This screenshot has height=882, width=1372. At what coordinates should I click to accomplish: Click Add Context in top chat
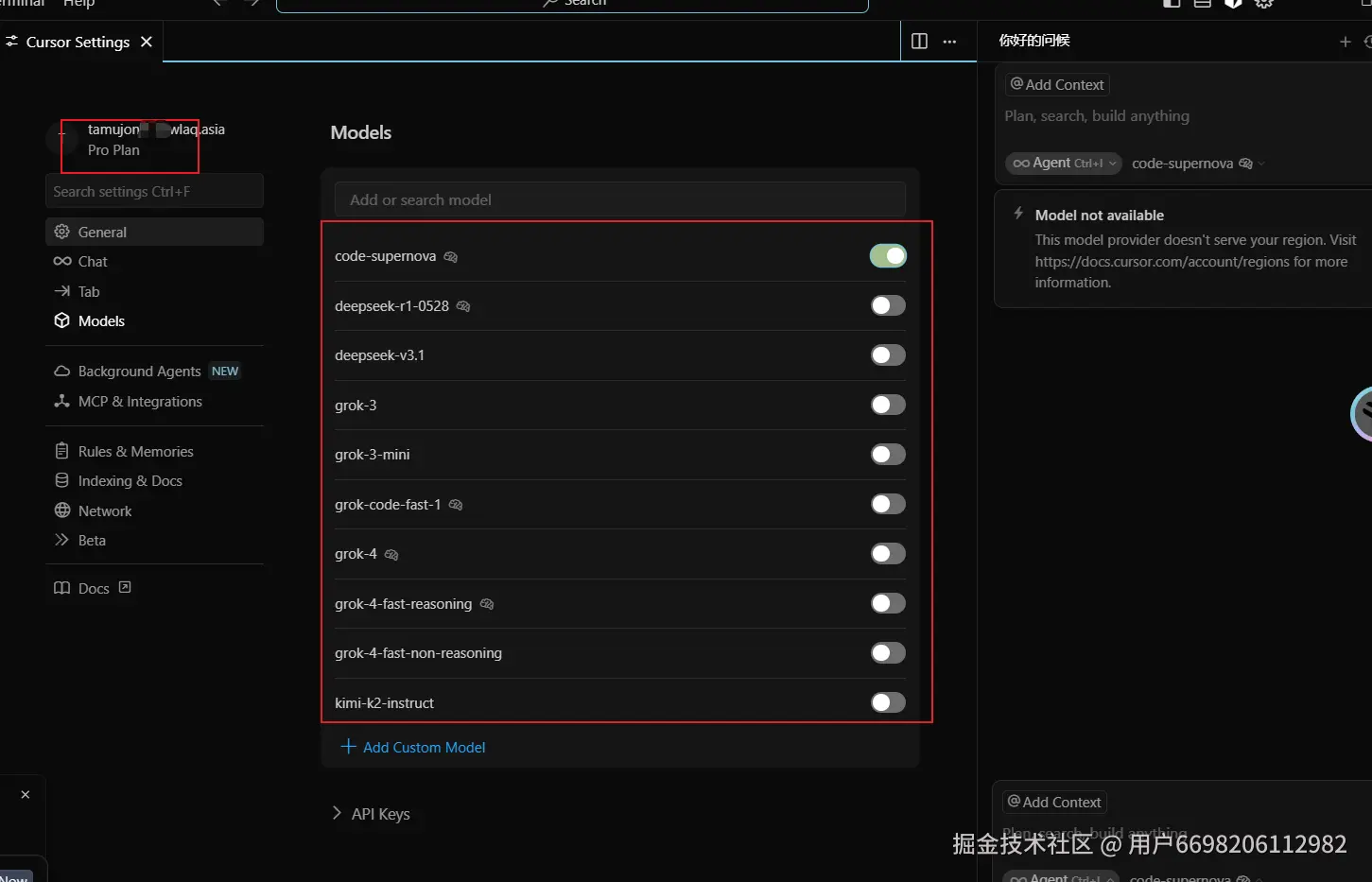coord(1057,84)
